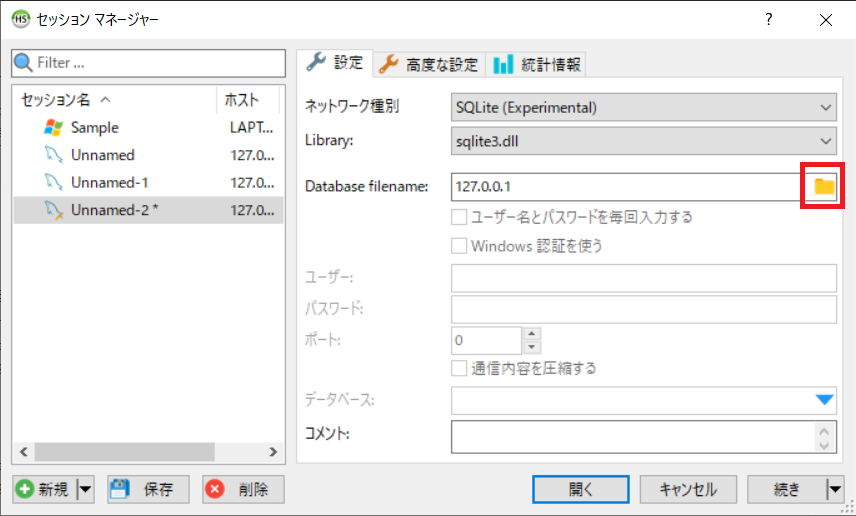Click the bar chart icon on 統計情報 tab

[x=503, y=64]
